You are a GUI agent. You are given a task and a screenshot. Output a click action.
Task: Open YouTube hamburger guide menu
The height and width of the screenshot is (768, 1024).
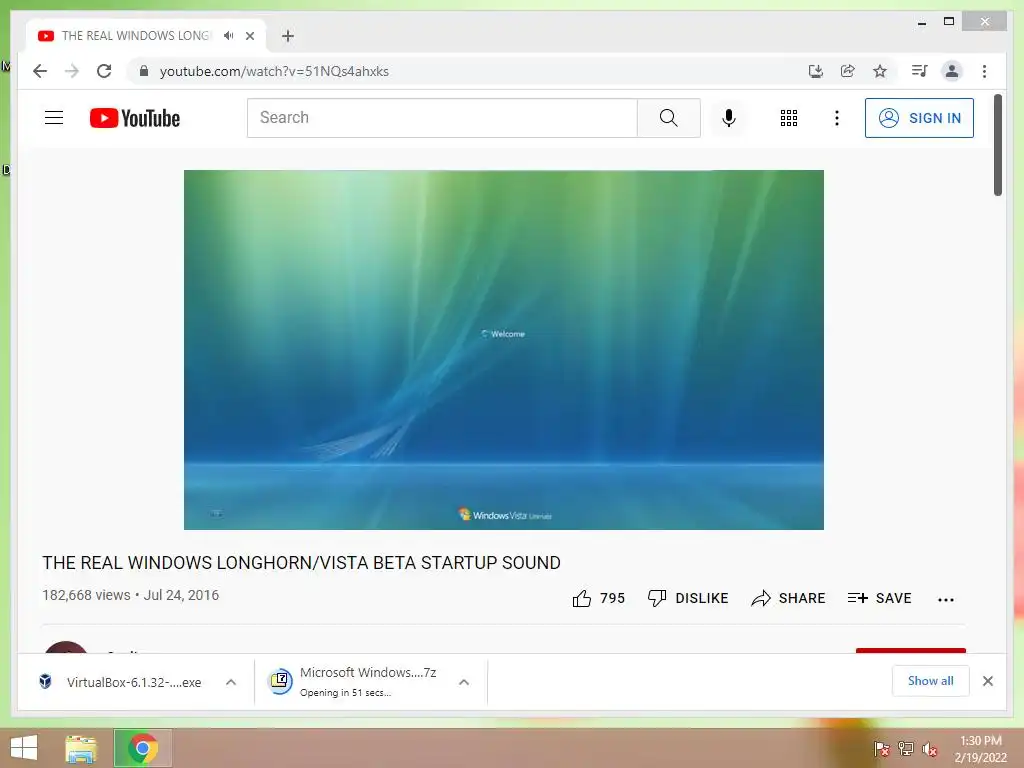pyautogui.click(x=54, y=118)
